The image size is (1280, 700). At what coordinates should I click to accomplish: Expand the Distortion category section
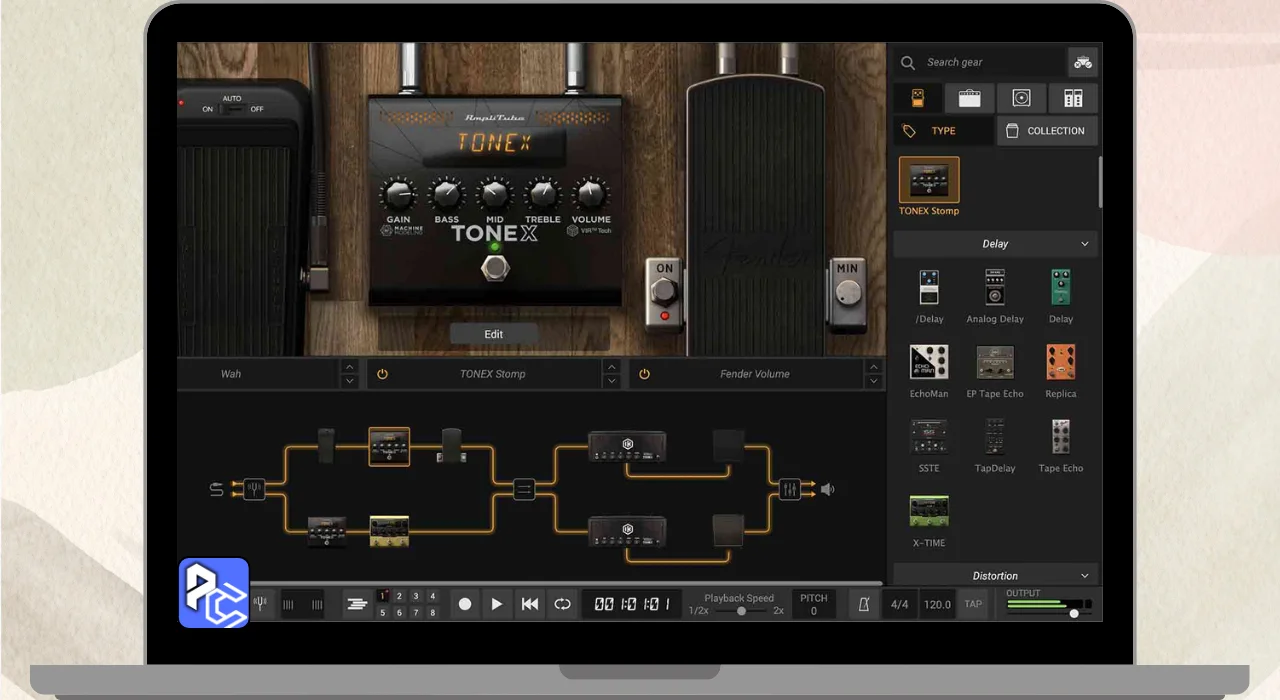click(x=1085, y=576)
